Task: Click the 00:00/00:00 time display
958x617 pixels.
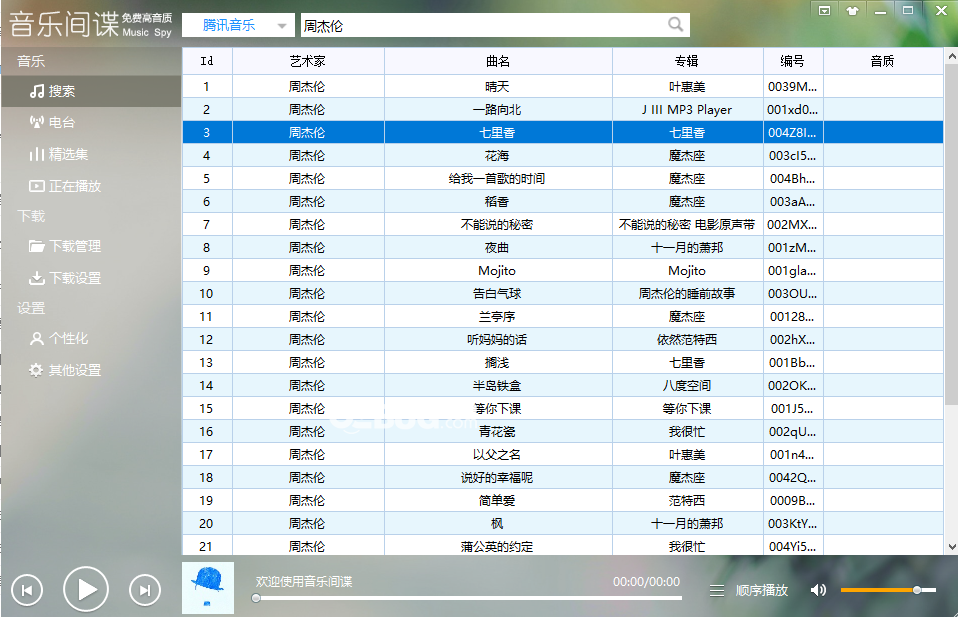Action: [646, 582]
